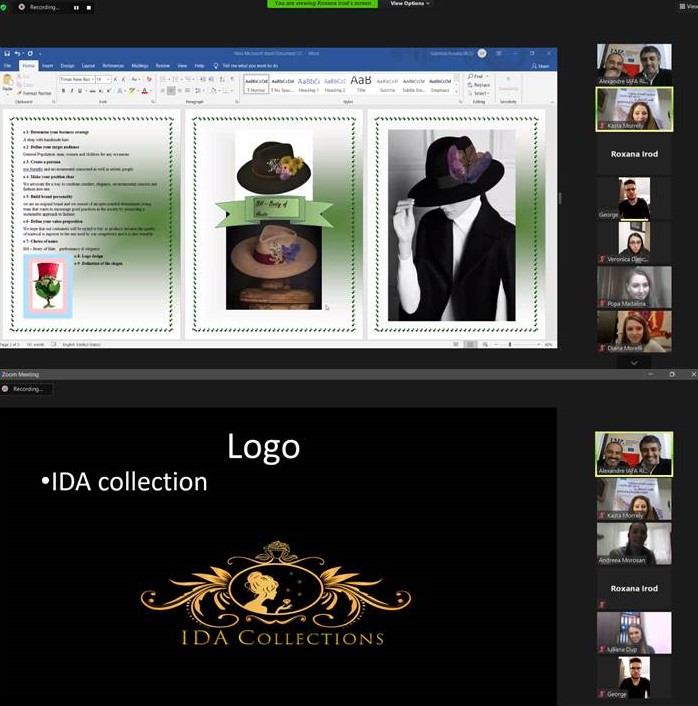Image resolution: width=698 pixels, height=706 pixels.
Task: Click the Undo icon in Word
Action: [18, 53]
